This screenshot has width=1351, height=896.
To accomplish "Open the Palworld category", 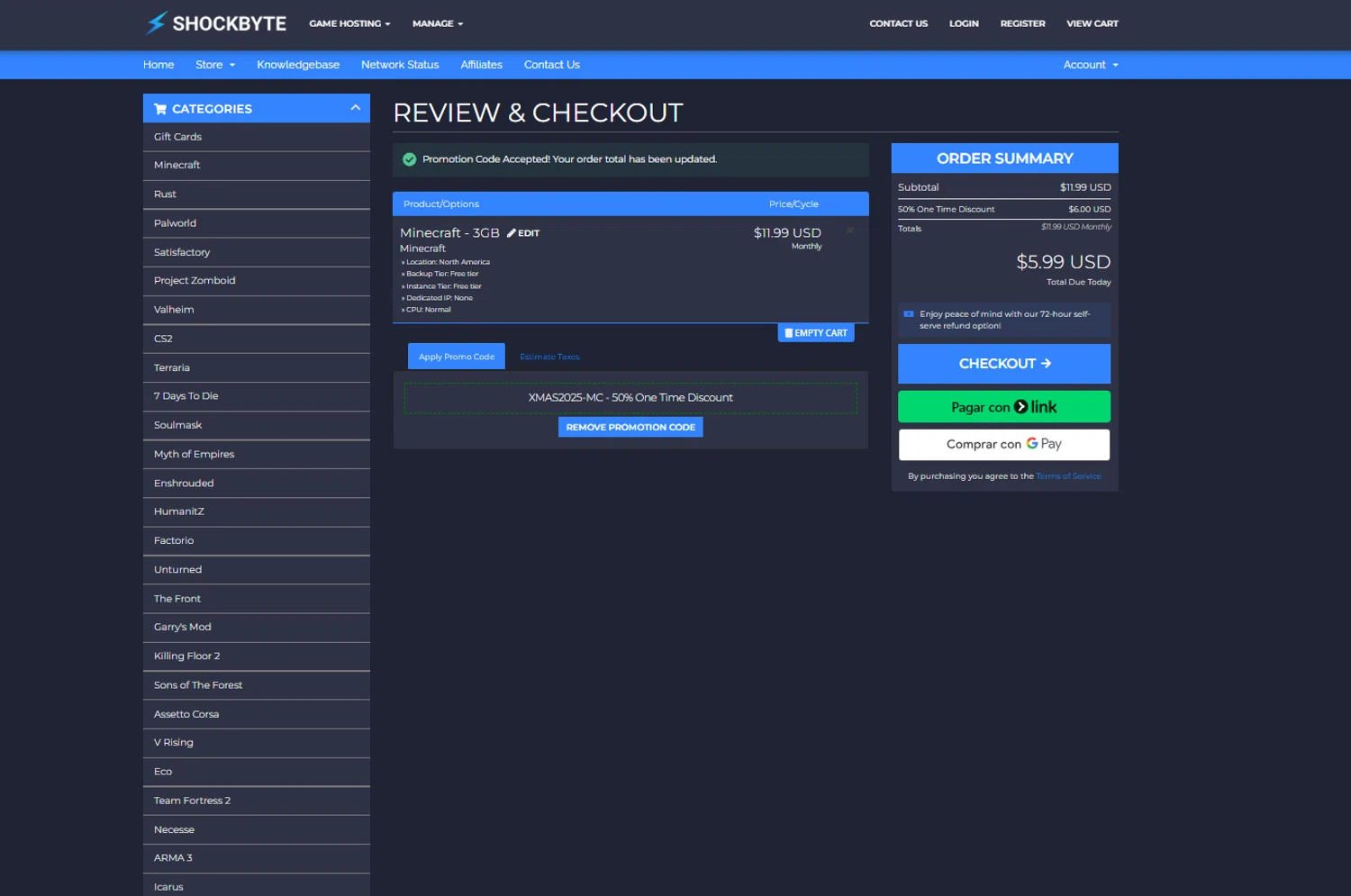I will tap(257, 223).
